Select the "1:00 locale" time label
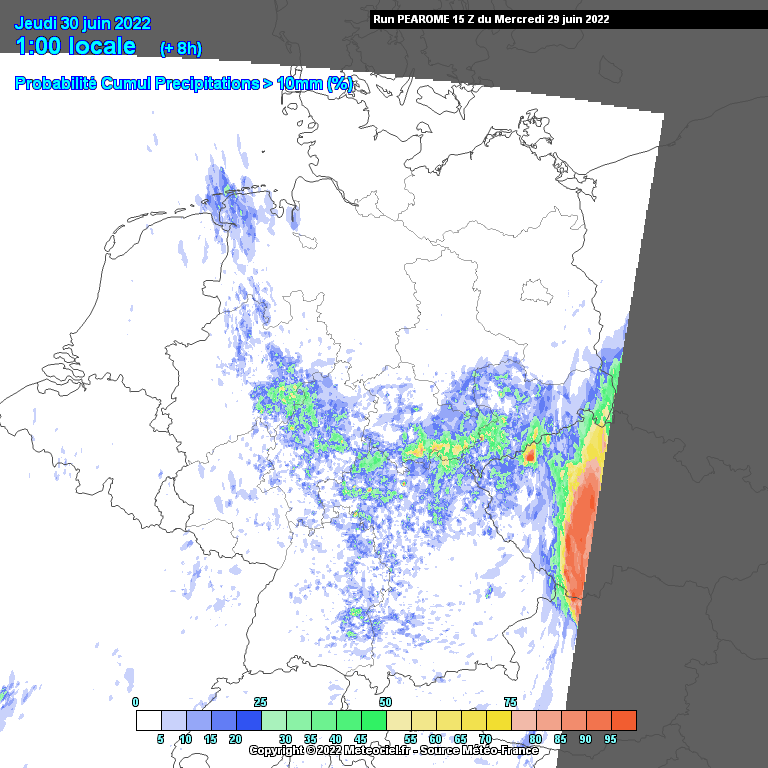This screenshot has width=768, height=768. 77,46
